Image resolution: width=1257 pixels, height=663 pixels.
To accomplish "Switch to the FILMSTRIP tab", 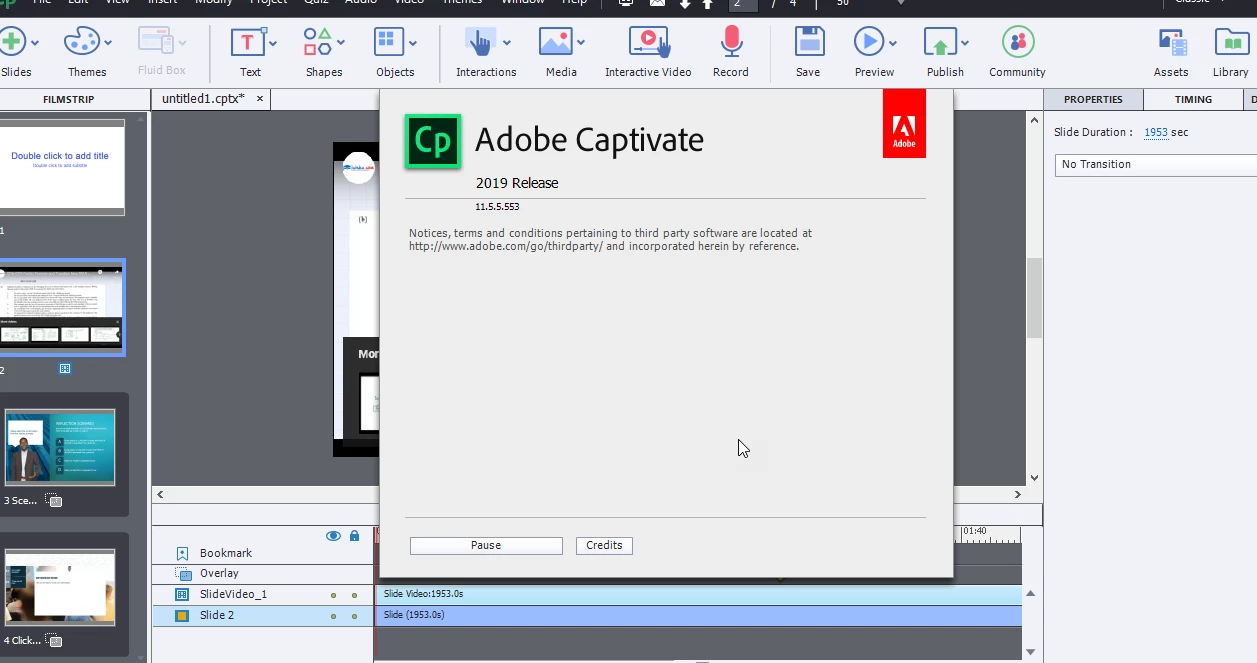I will point(68,99).
